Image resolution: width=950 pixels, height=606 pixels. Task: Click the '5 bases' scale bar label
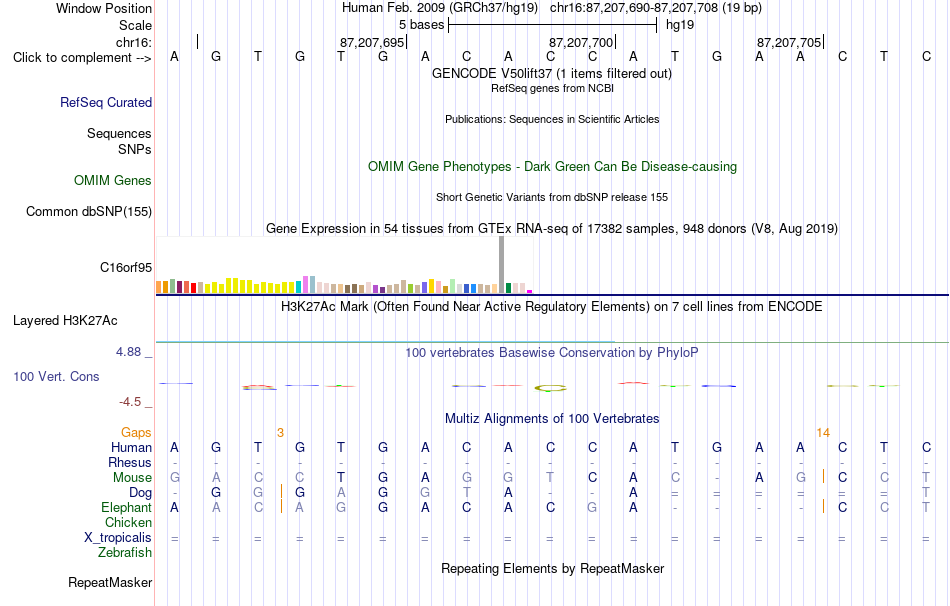[421, 25]
